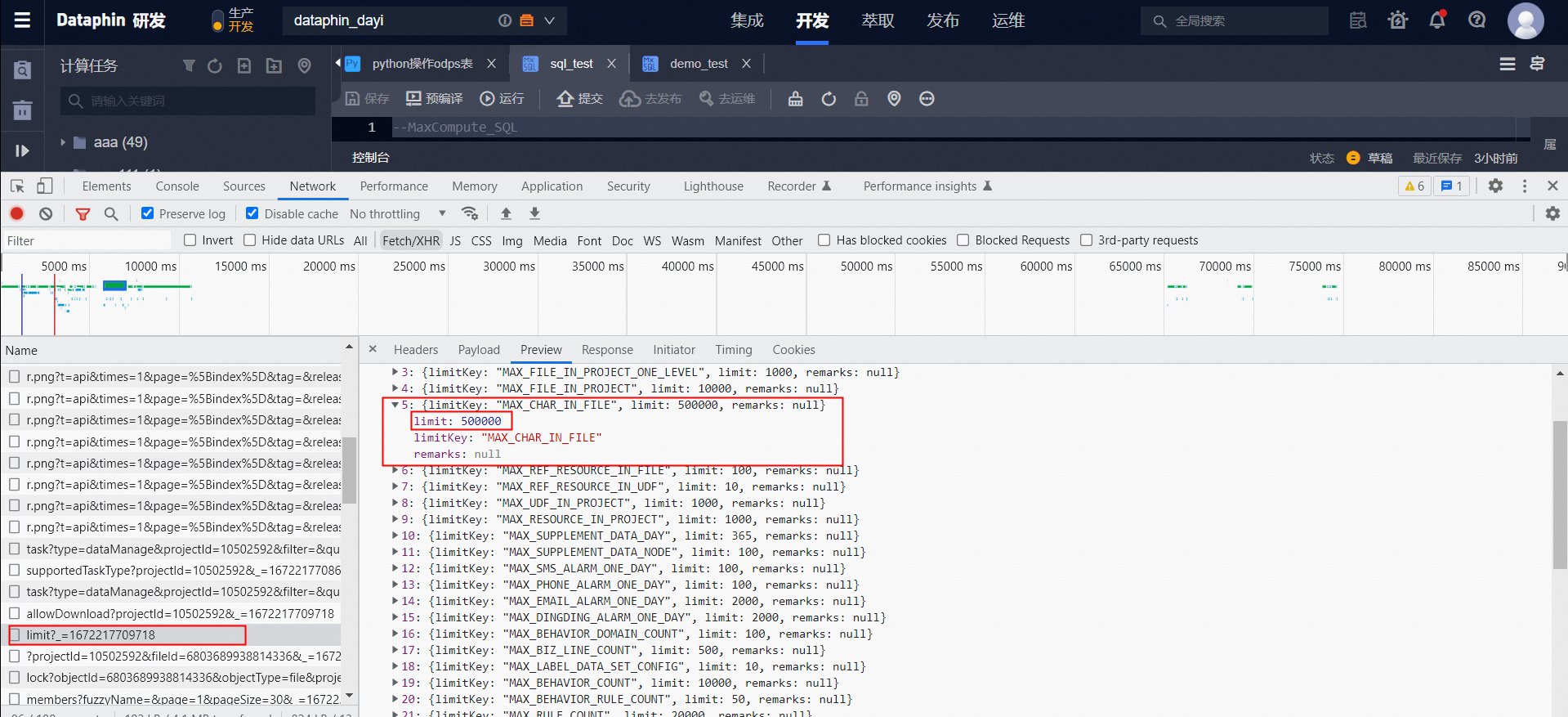The image size is (1568, 717).
Task: Click the record network log button
Action: click(16, 213)
